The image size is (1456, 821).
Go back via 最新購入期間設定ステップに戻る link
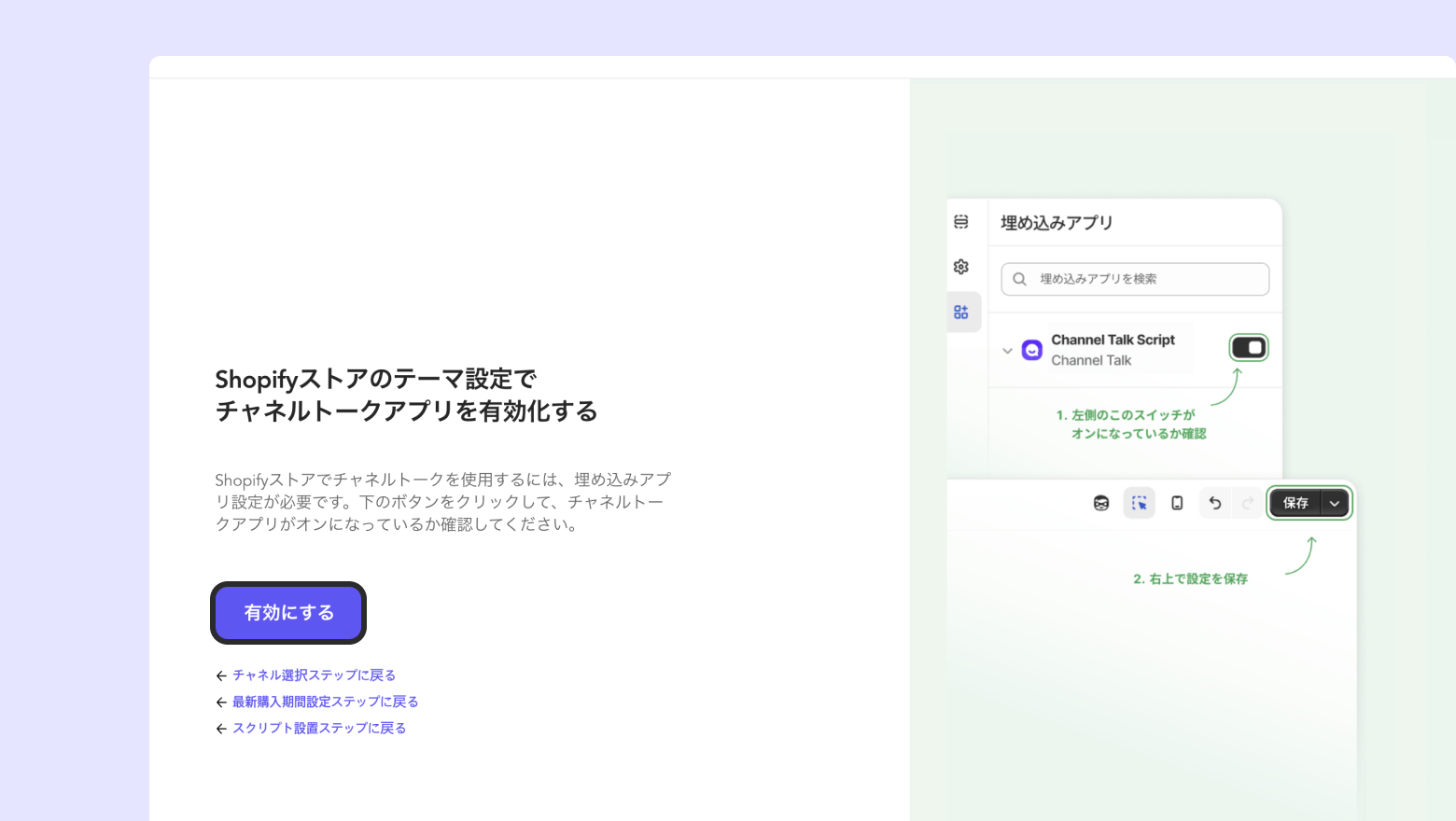pyautogui.click(x=326, y=702)
